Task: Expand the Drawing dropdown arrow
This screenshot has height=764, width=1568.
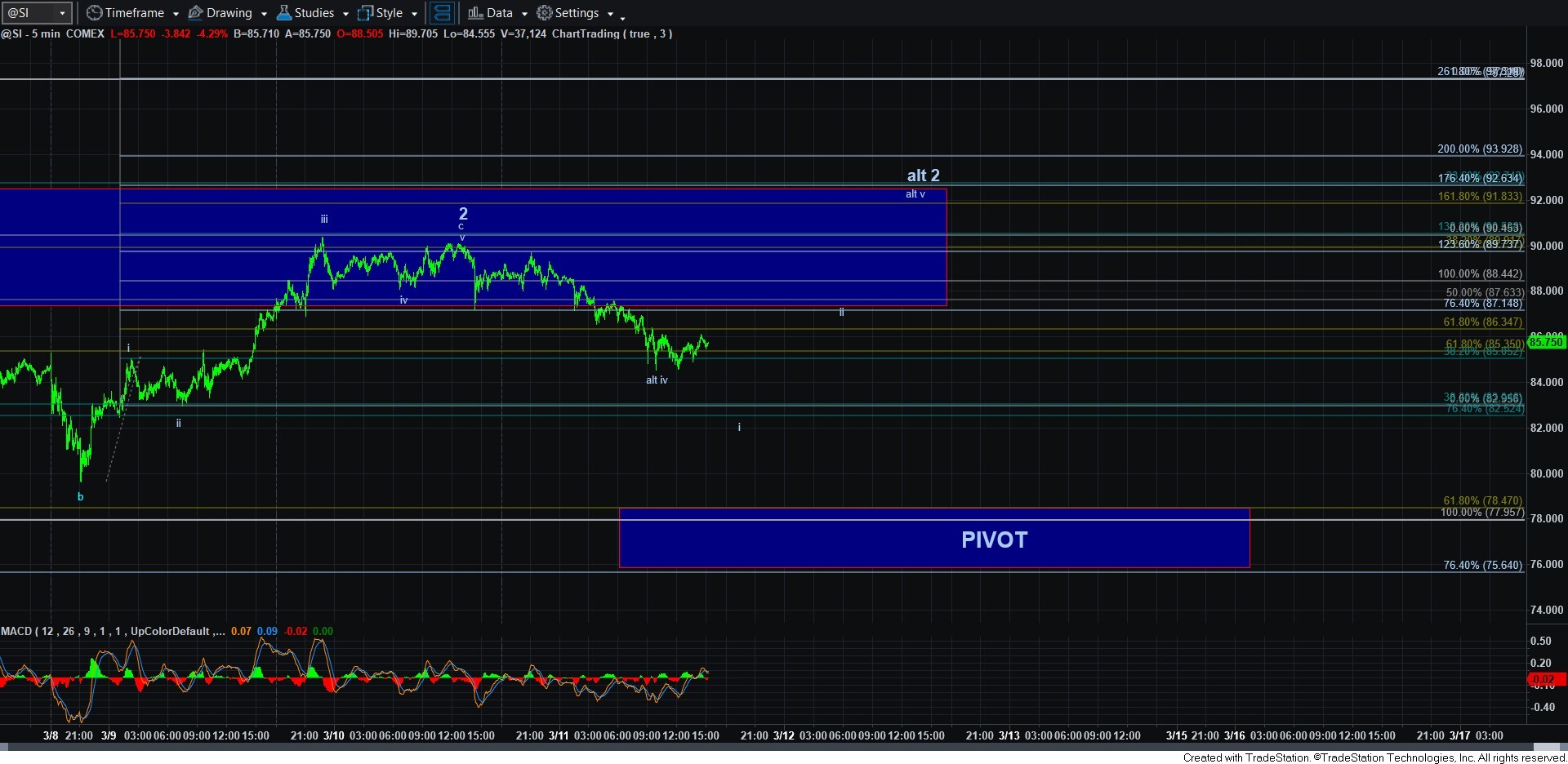Action: 264,14
